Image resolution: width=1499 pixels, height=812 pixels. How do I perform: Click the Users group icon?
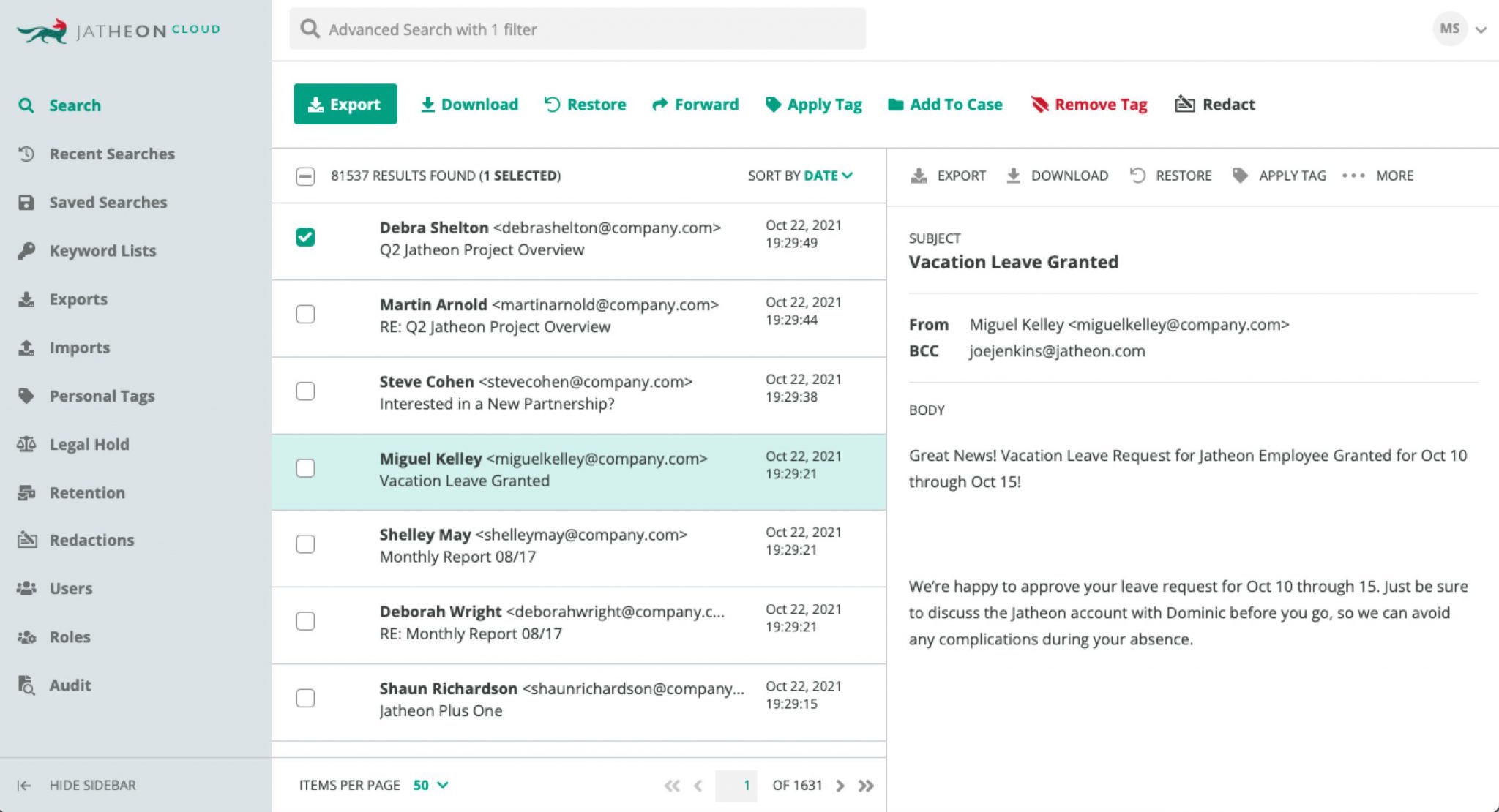click(x=26, y=588)
